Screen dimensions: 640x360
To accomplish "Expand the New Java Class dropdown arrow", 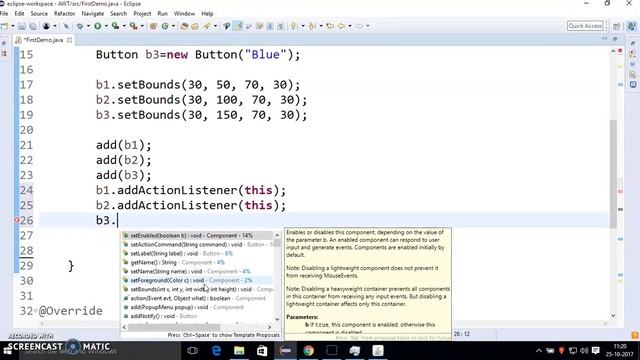I will pos(173,26).
